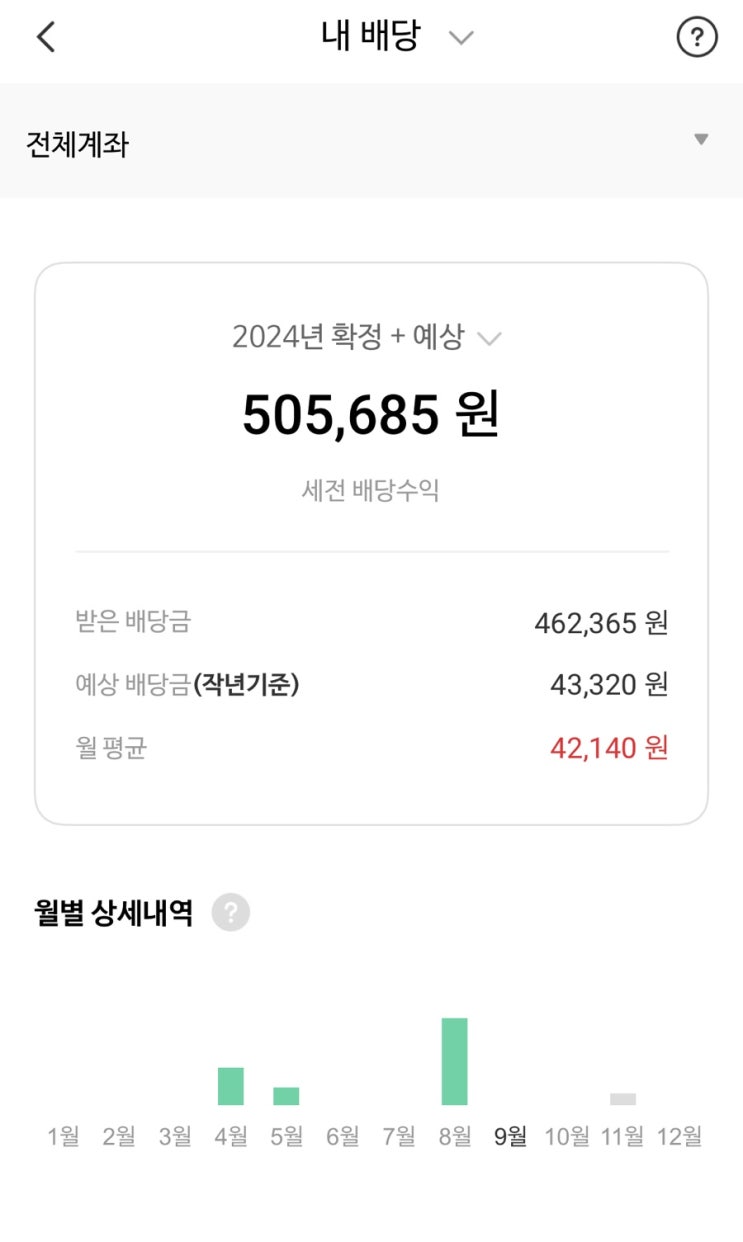This screenshot has height=1242, width=743.
Task: Choose the 12월 month label
Action: coord(679,1136)
